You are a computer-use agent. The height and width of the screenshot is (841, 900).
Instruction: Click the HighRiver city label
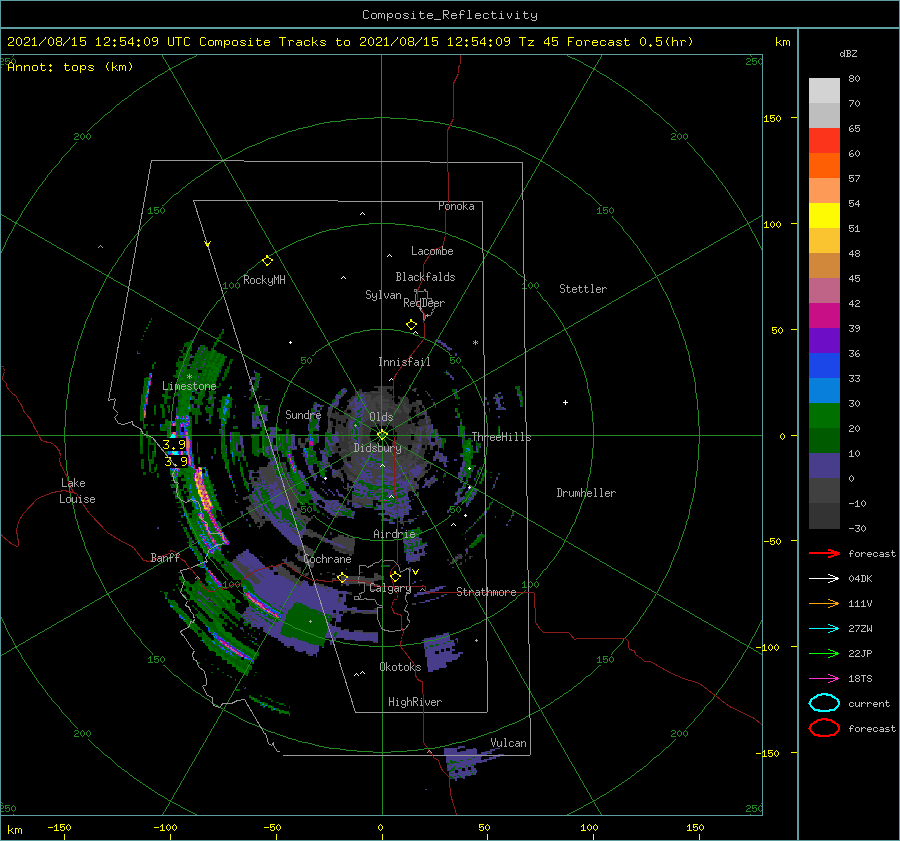415,702
